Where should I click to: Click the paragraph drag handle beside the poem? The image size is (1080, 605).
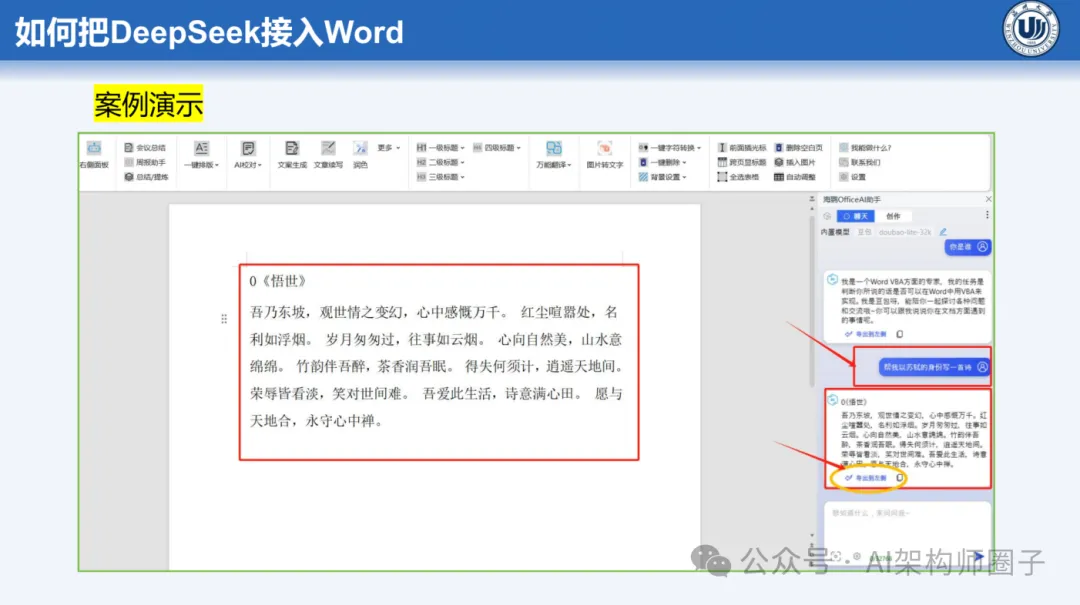click(224, 318)
